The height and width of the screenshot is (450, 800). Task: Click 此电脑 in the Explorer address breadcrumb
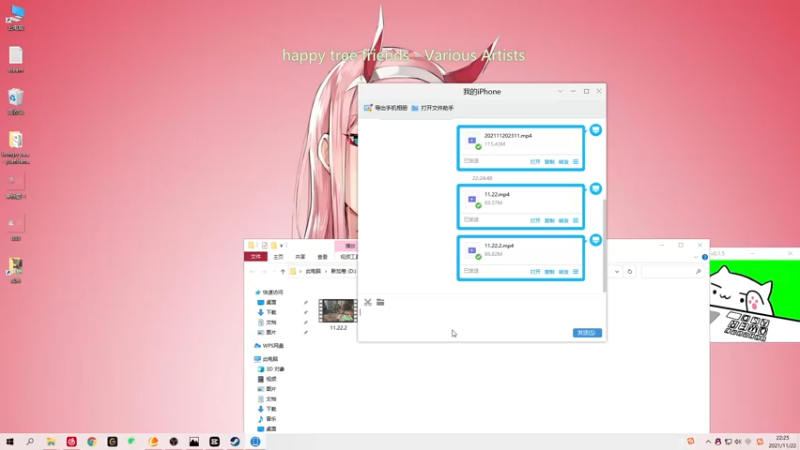pyautogui.click(x=313, y=271)
